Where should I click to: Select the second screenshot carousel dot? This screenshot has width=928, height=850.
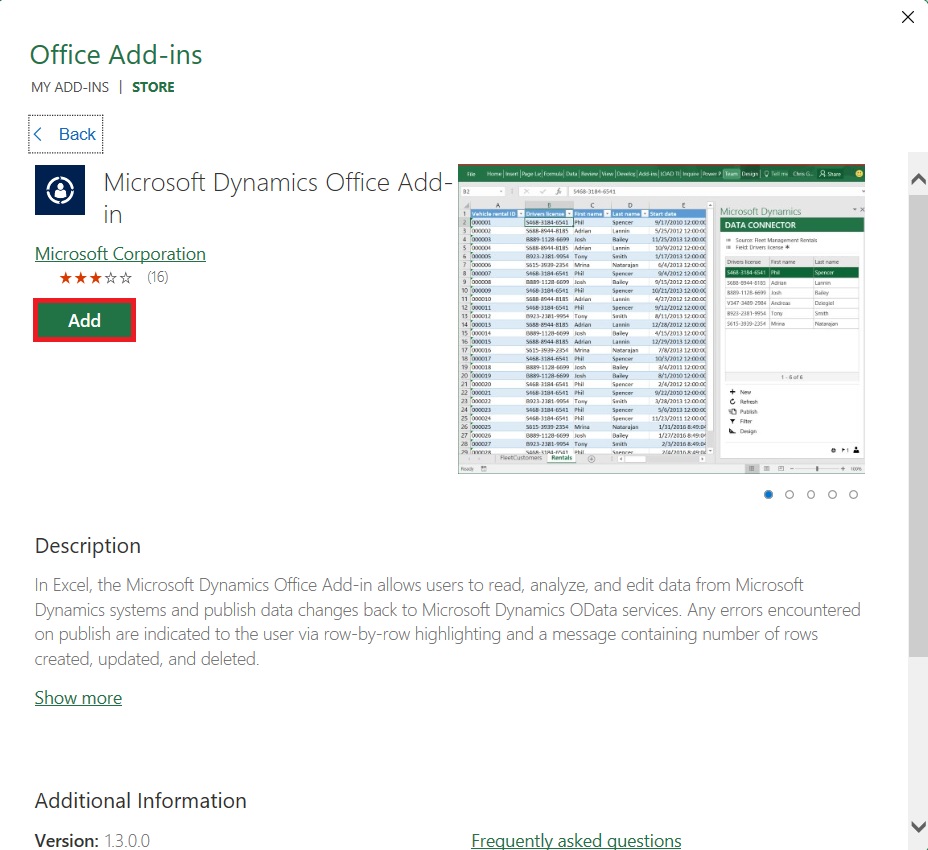[x=790, y=494]
